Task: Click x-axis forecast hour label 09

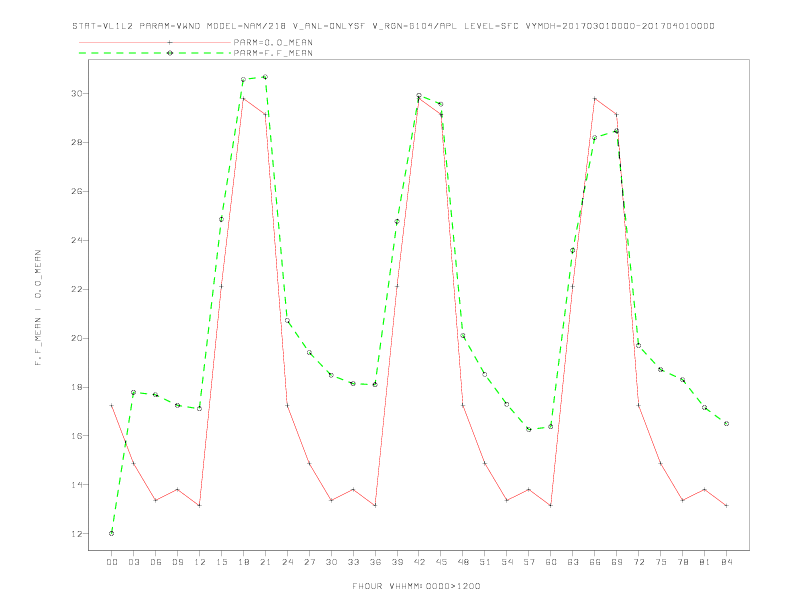Action: [x=177, y=562]
